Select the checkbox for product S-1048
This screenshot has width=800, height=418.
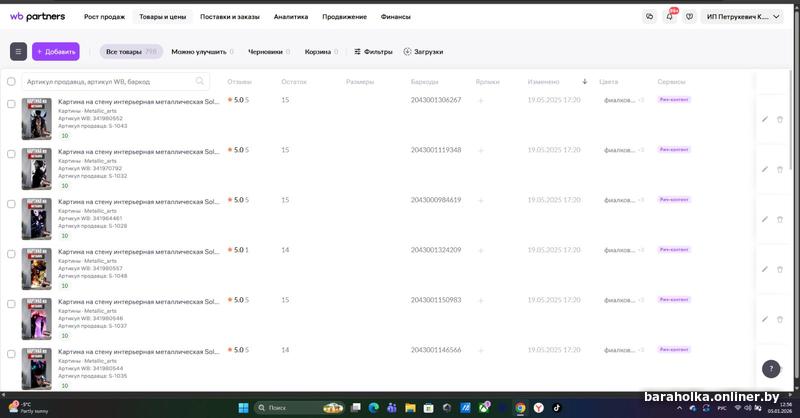[11, 254]
